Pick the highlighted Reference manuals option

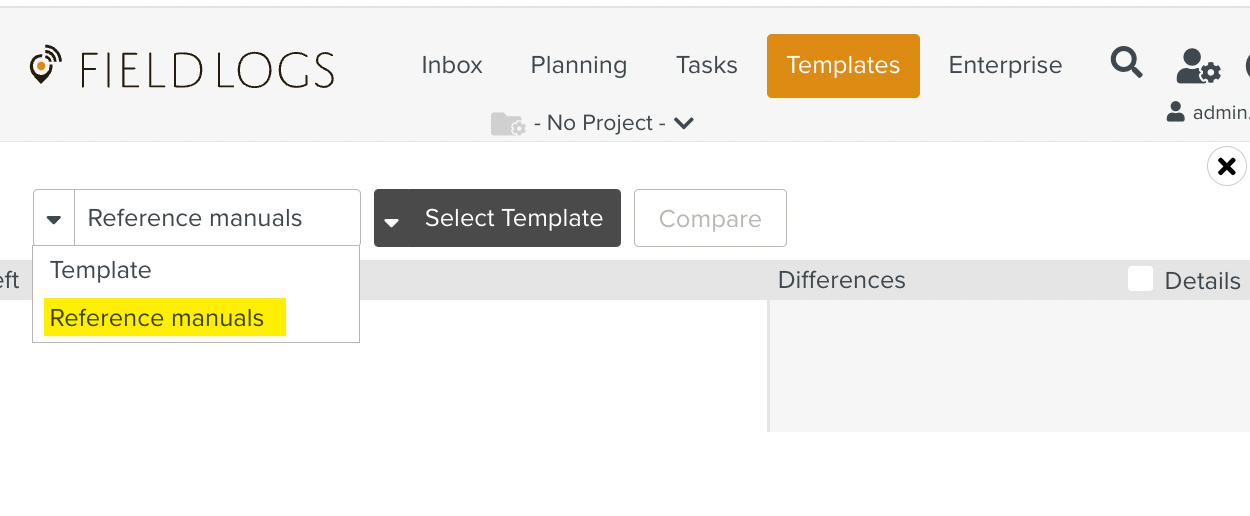point(157,318)
